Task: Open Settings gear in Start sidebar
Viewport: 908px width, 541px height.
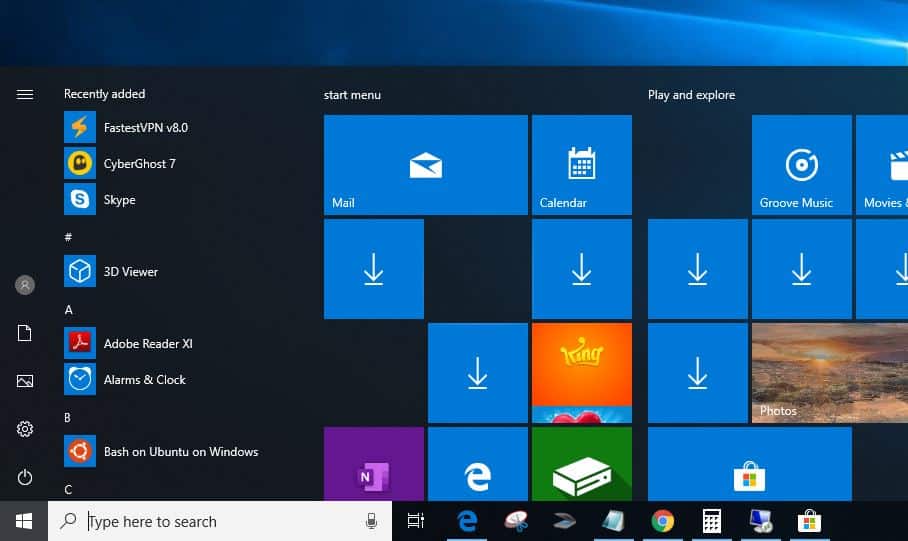Action: (x=25, y=429)
